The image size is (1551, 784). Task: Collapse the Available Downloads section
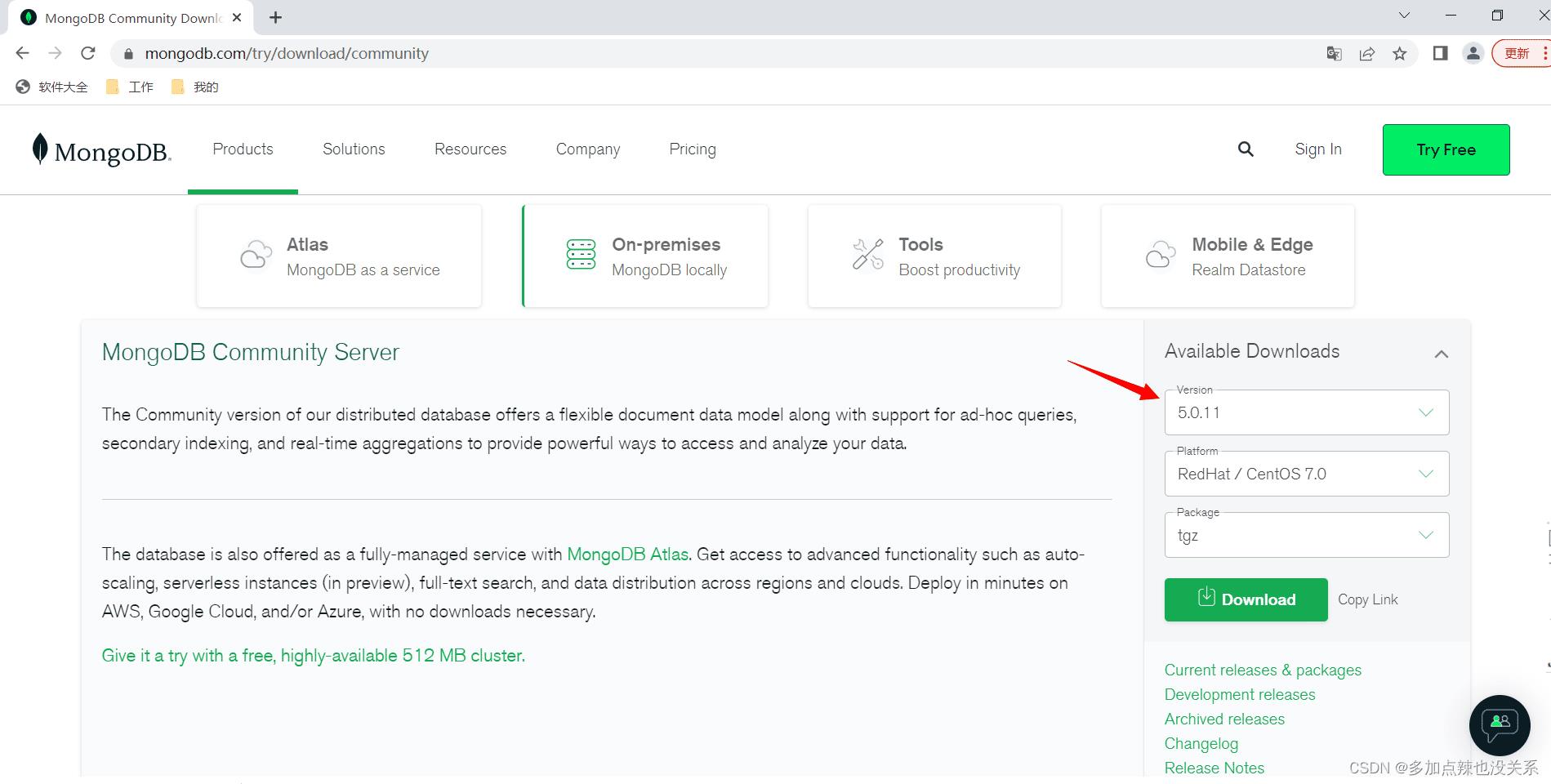click(1441, 354)
